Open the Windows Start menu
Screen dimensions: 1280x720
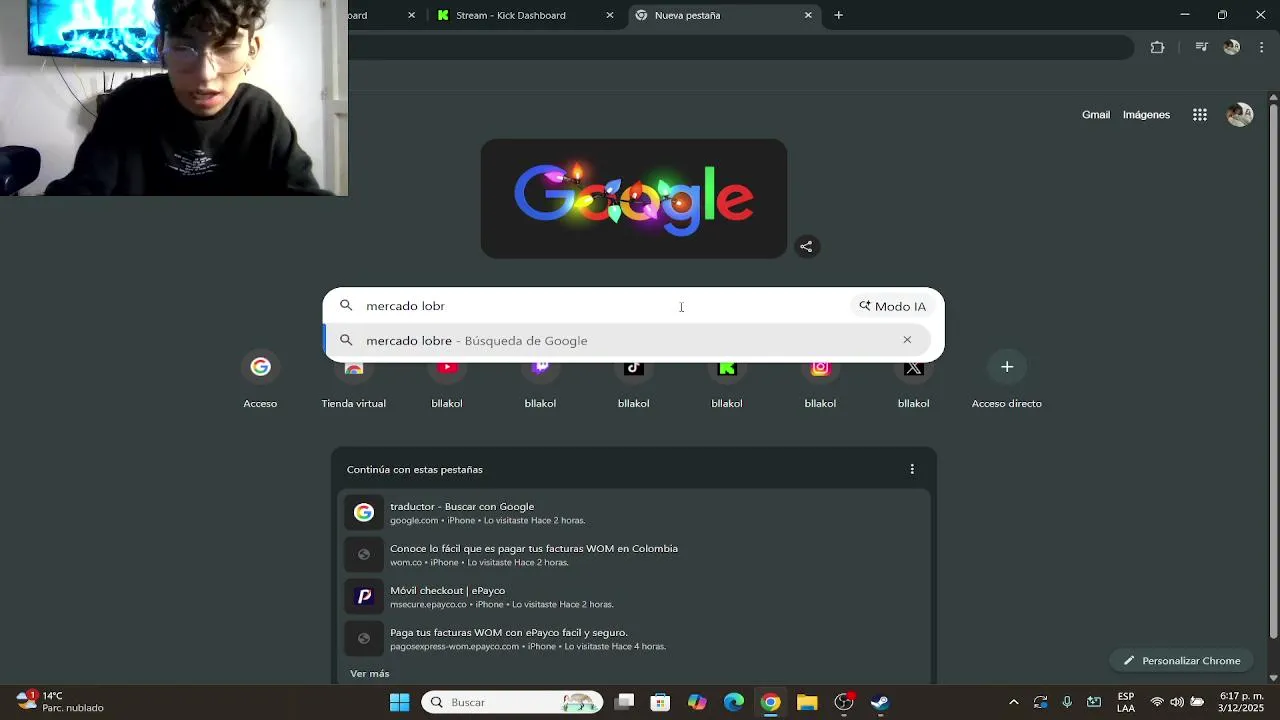click(400, 702)
